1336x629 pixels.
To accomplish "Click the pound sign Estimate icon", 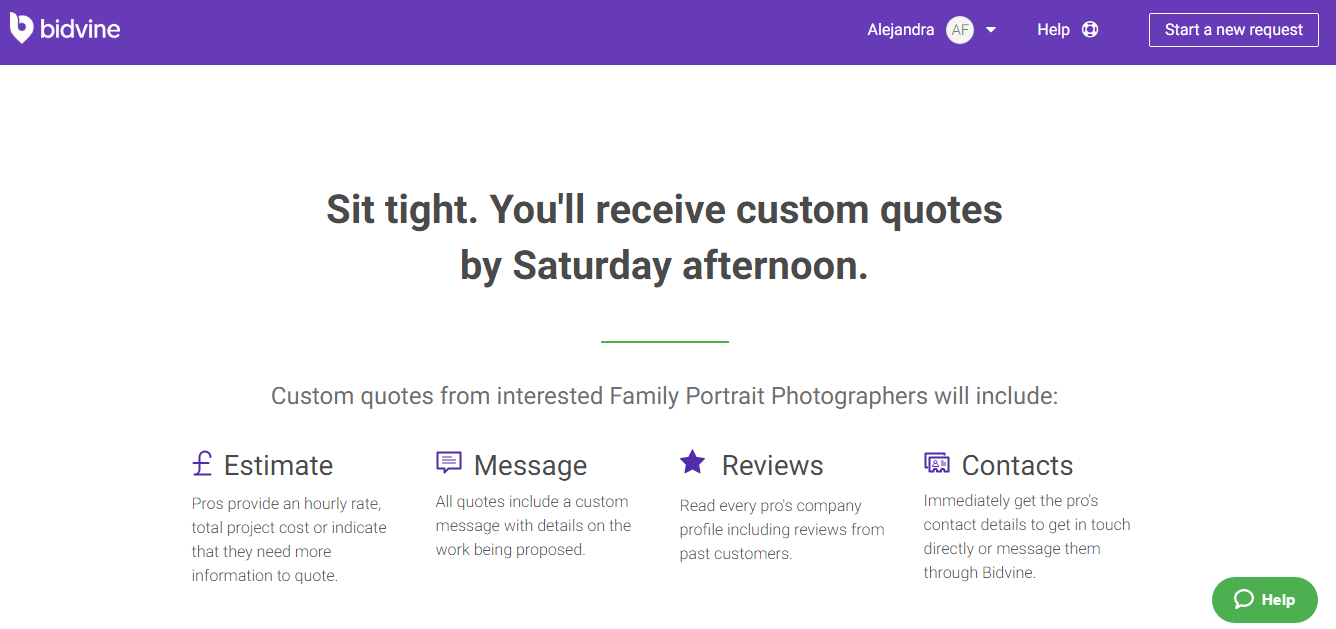I will [202, 464].
